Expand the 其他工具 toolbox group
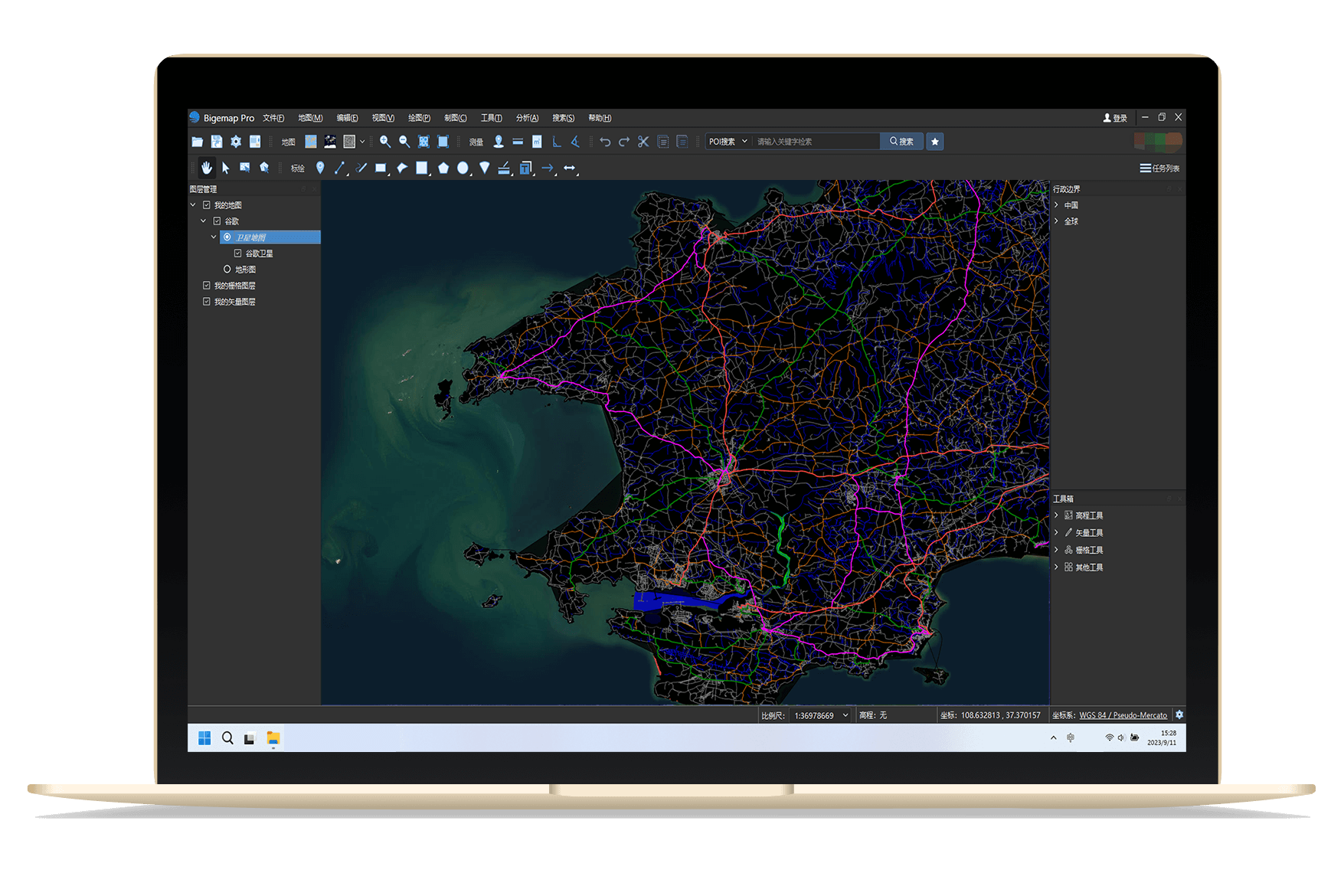 point(1057,567)
